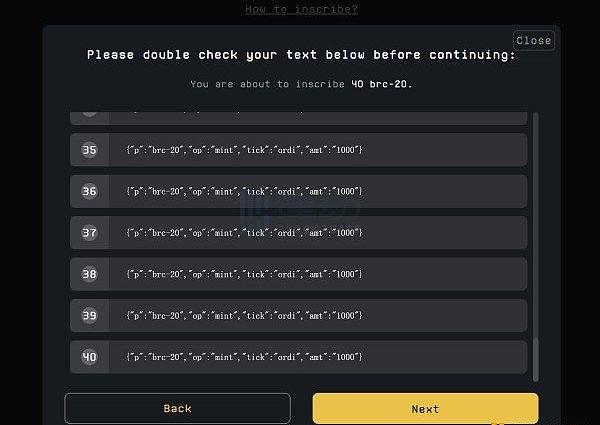Click inscription text in row 37
Viewport: 600px width, 425px height.
click(x=244, y=233)
